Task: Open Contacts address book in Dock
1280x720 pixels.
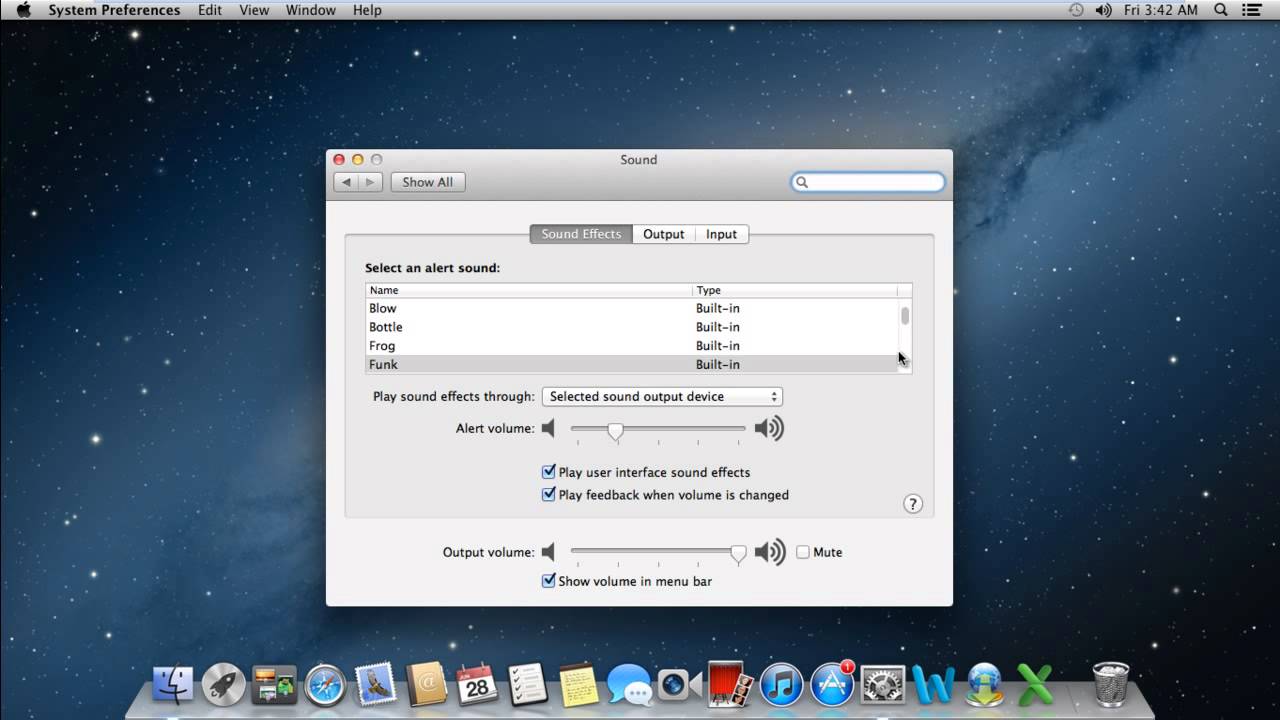Action: coord(426,685)
